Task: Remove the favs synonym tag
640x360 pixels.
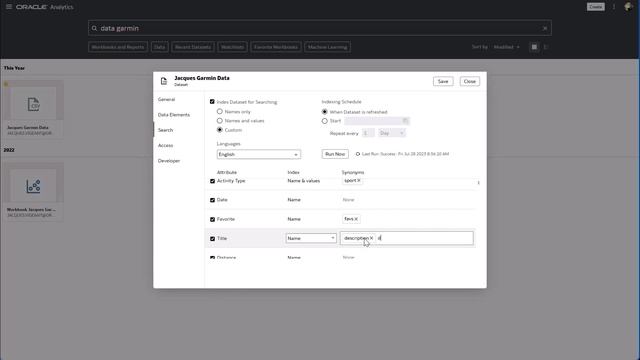Action: coord(356,219)
